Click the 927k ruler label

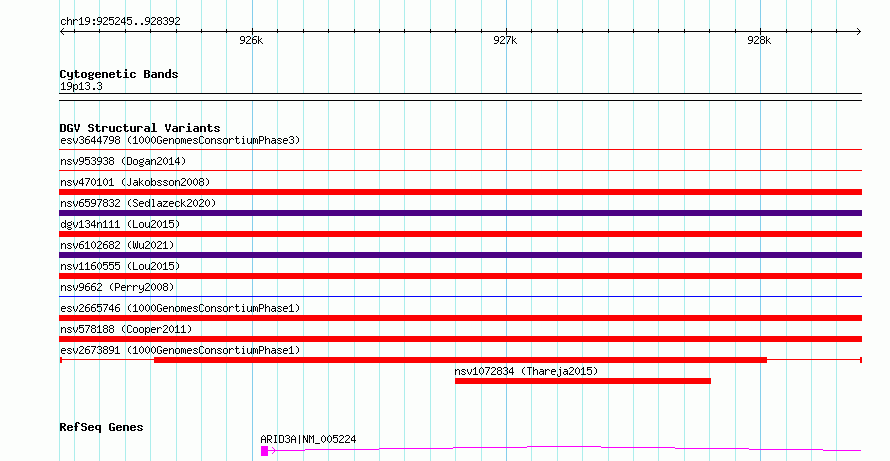point(505,40)
